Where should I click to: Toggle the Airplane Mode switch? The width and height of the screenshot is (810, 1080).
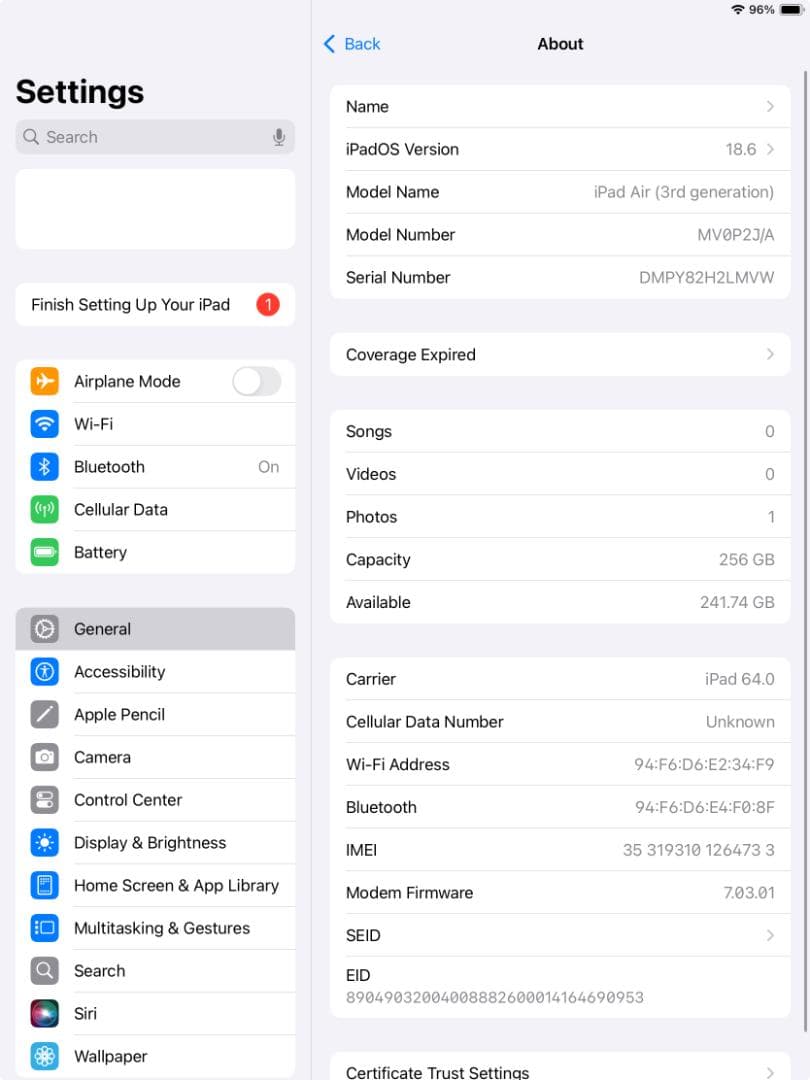pos(256,381)
